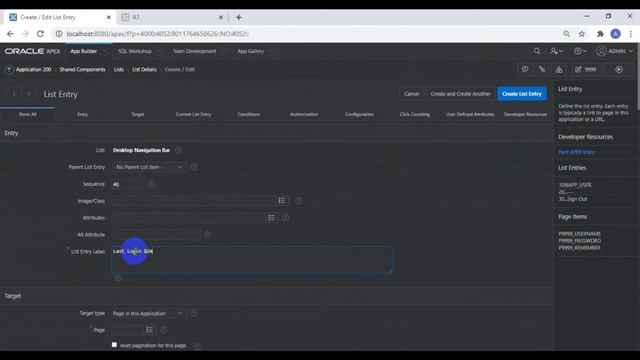Expand App Builder menu arrow

pos(104,51)
